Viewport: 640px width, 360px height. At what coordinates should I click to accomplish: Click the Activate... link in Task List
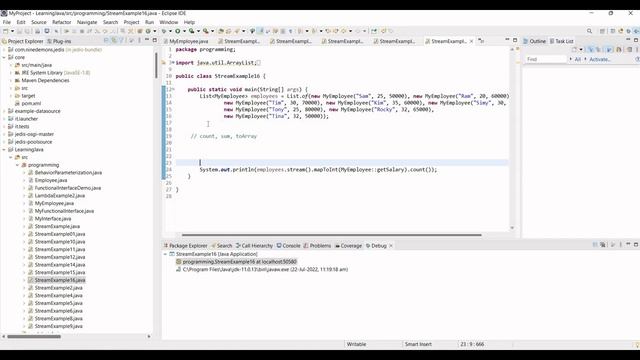click(600, 60)
